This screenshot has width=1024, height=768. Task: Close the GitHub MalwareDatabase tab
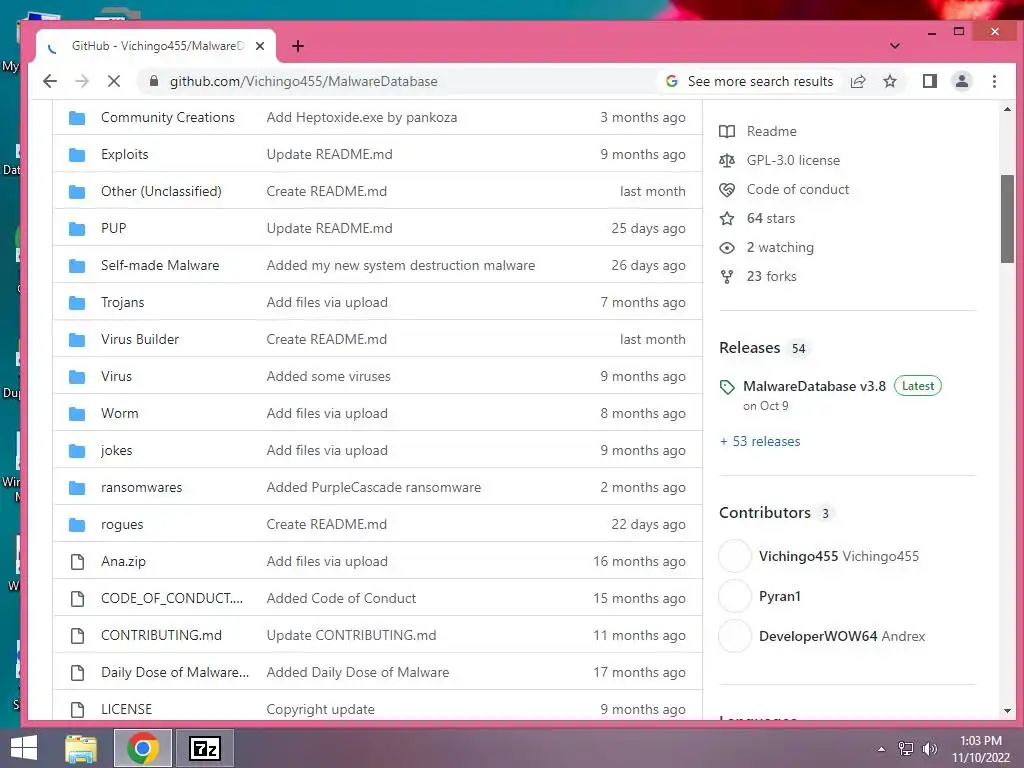point(260,46)
